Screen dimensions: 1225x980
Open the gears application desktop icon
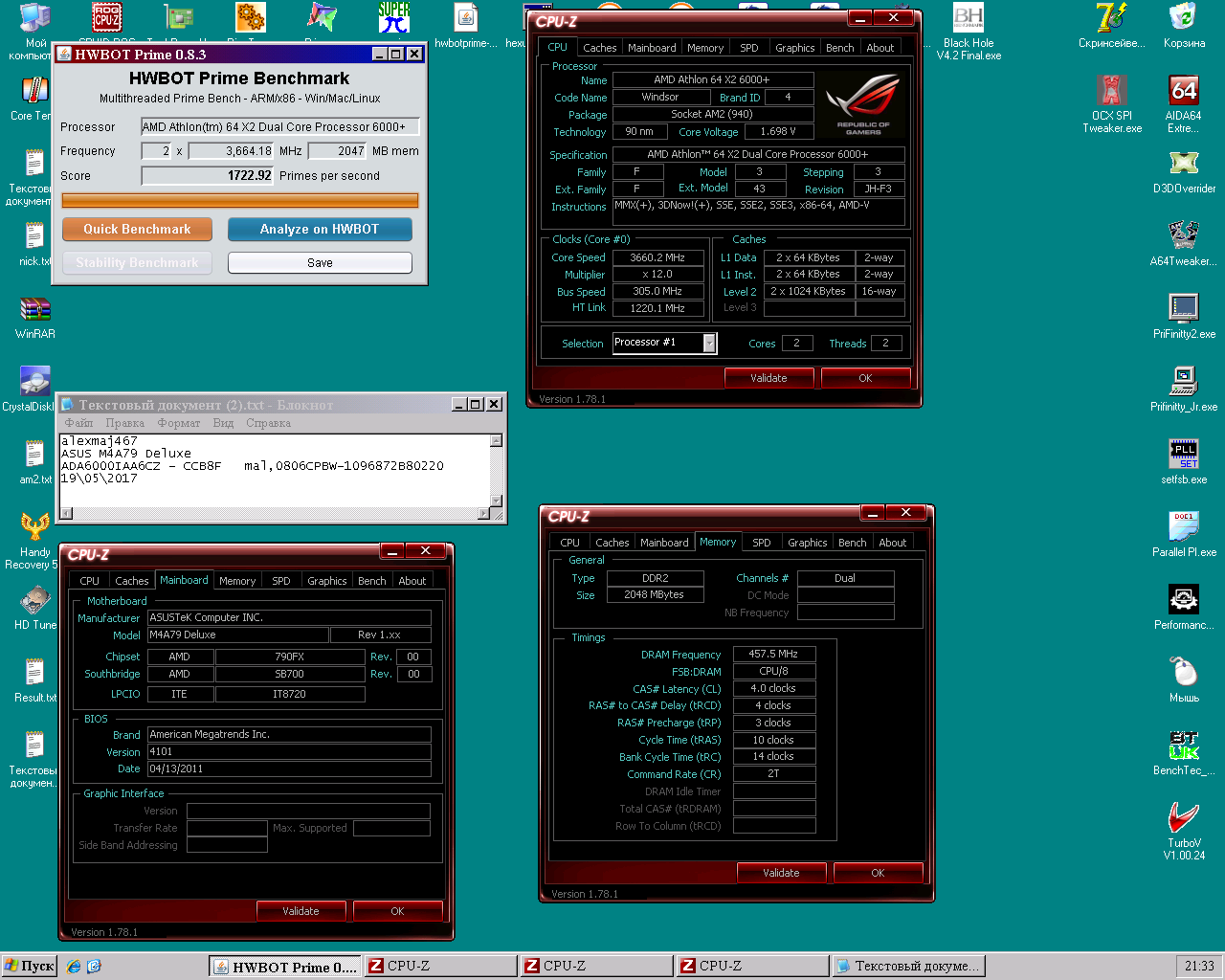tap(250, 17)
